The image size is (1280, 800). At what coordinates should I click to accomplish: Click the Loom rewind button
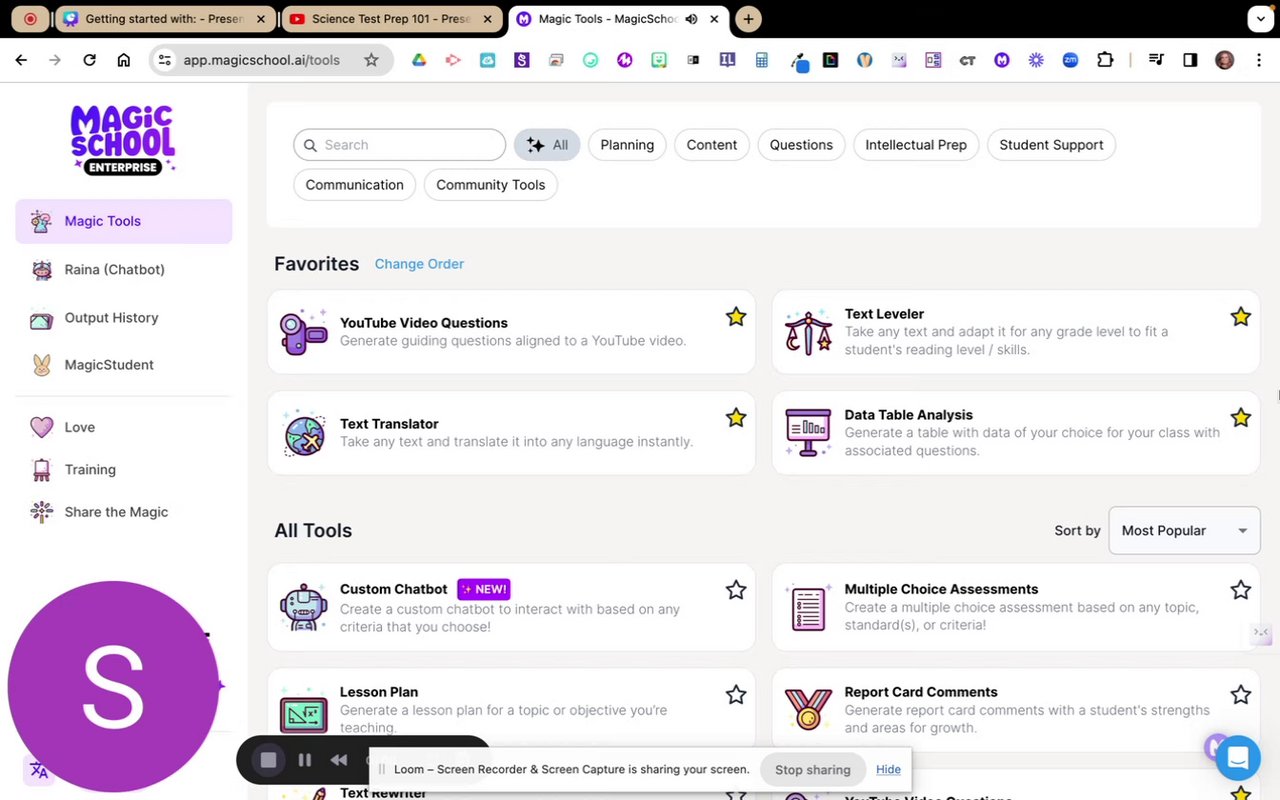[339, 760]
